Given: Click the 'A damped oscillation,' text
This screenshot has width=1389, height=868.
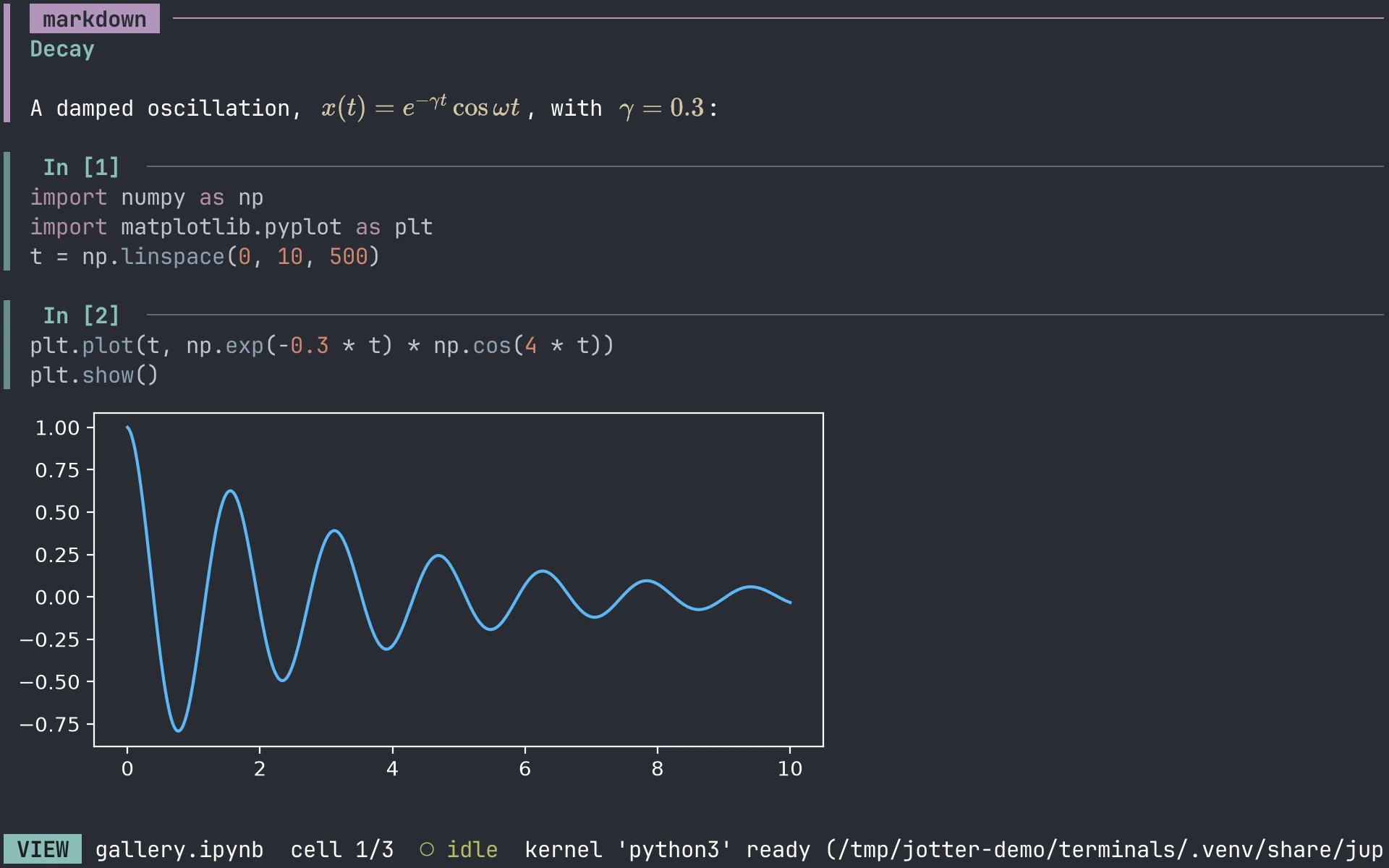Looking at the screenshot, I should 166,109.
